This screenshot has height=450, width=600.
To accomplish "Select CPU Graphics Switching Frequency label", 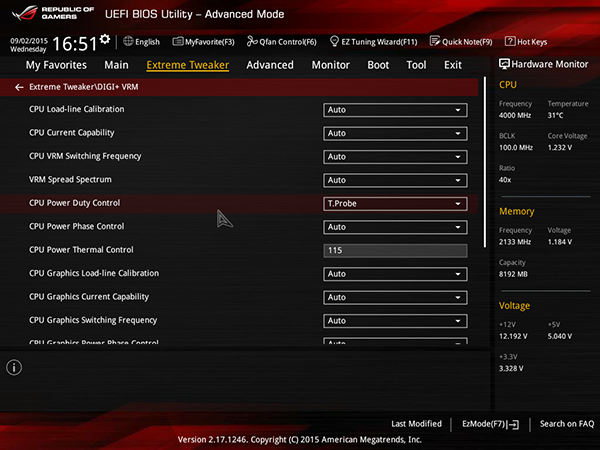I will pos(93,320).
